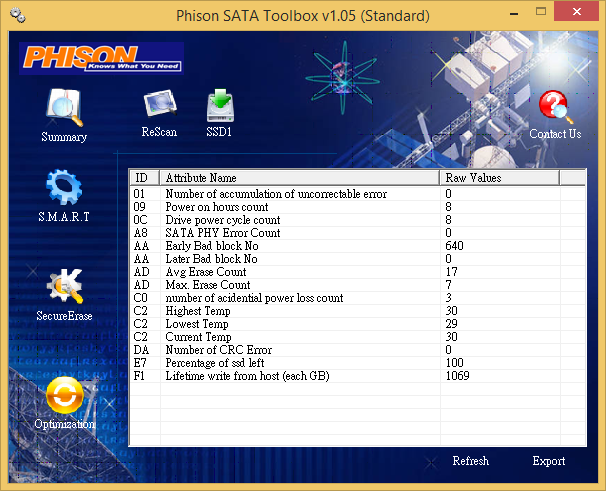The height and width of the screenshot is (491, 606).
Task: Minimize the Phison SATA Toolbox window
Action: pyautogui.click(x=514, y=13)
